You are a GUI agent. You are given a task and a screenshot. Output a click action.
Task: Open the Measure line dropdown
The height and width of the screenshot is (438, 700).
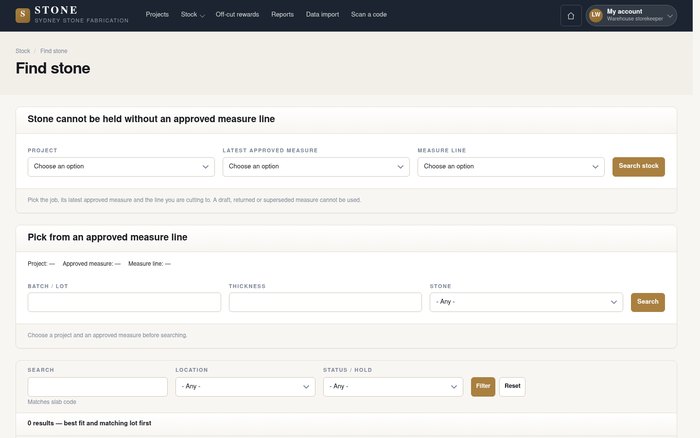[511, 167]
